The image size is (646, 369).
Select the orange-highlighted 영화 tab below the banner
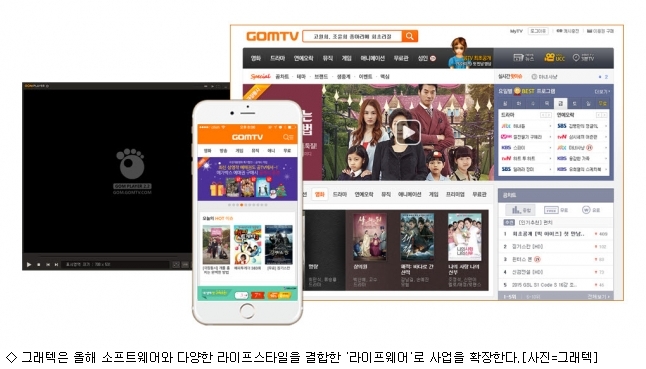[320, 194]
